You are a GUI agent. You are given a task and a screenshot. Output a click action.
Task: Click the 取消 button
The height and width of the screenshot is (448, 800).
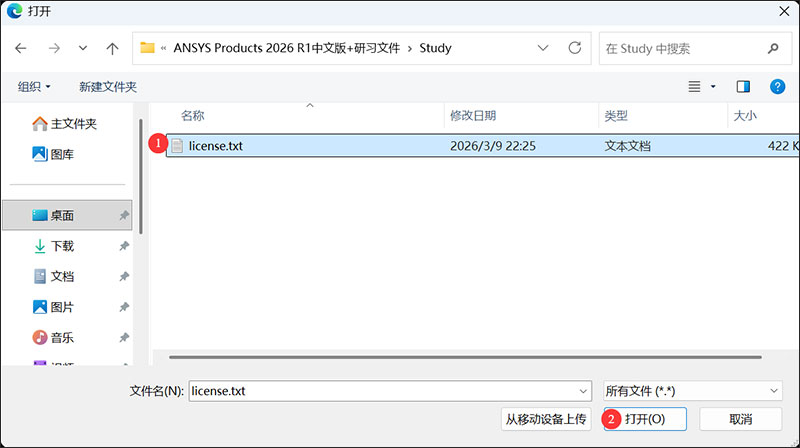pos(740,419)
